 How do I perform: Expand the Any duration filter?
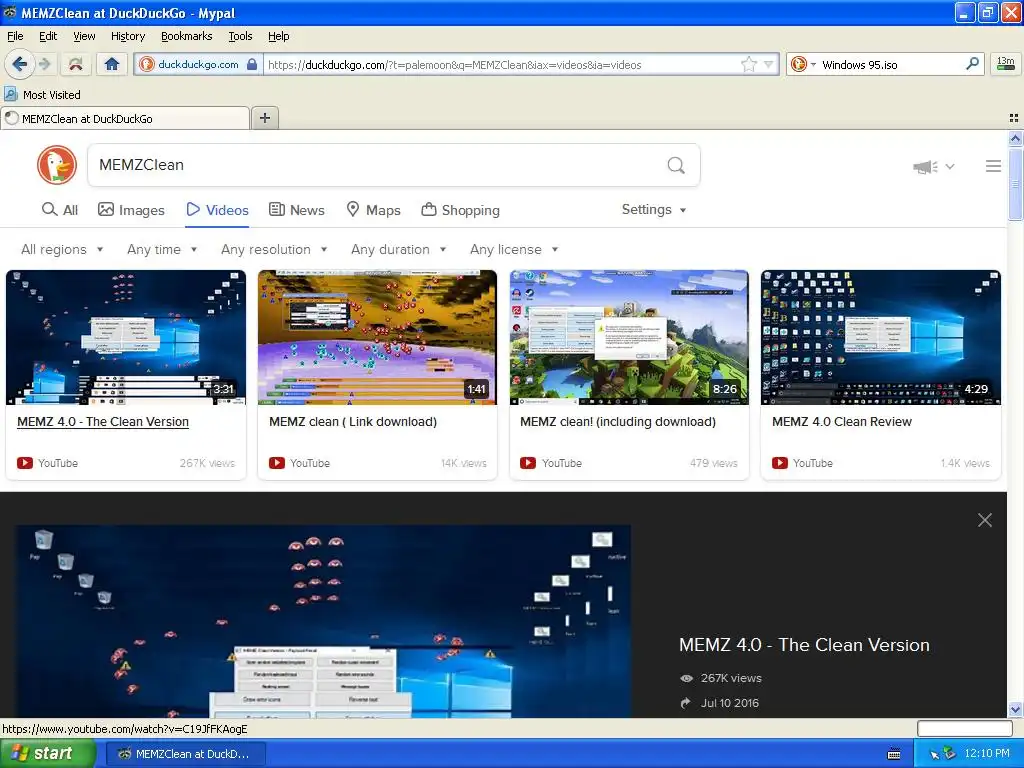(398, 249)
